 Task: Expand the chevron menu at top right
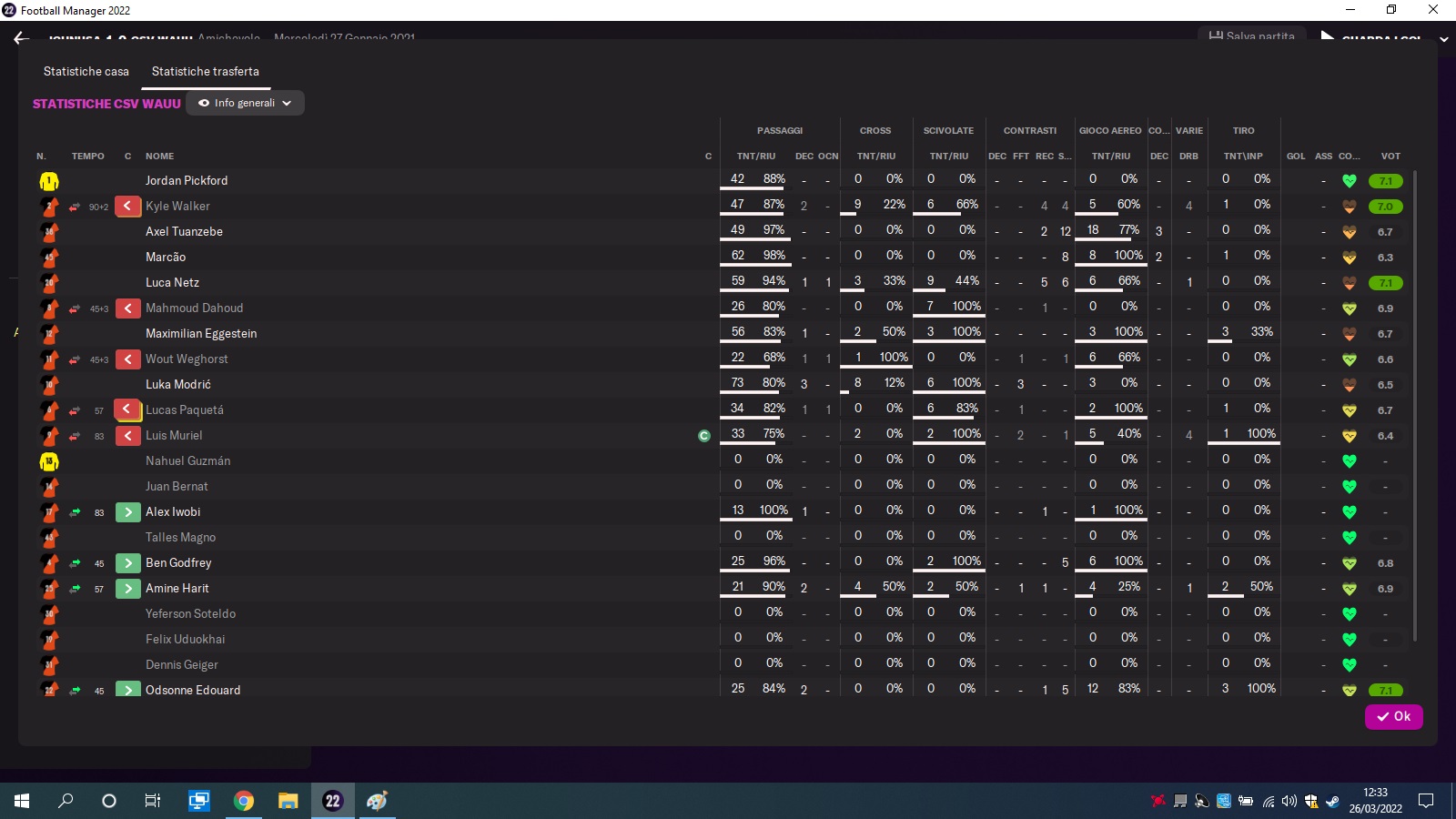[1443, 39]
